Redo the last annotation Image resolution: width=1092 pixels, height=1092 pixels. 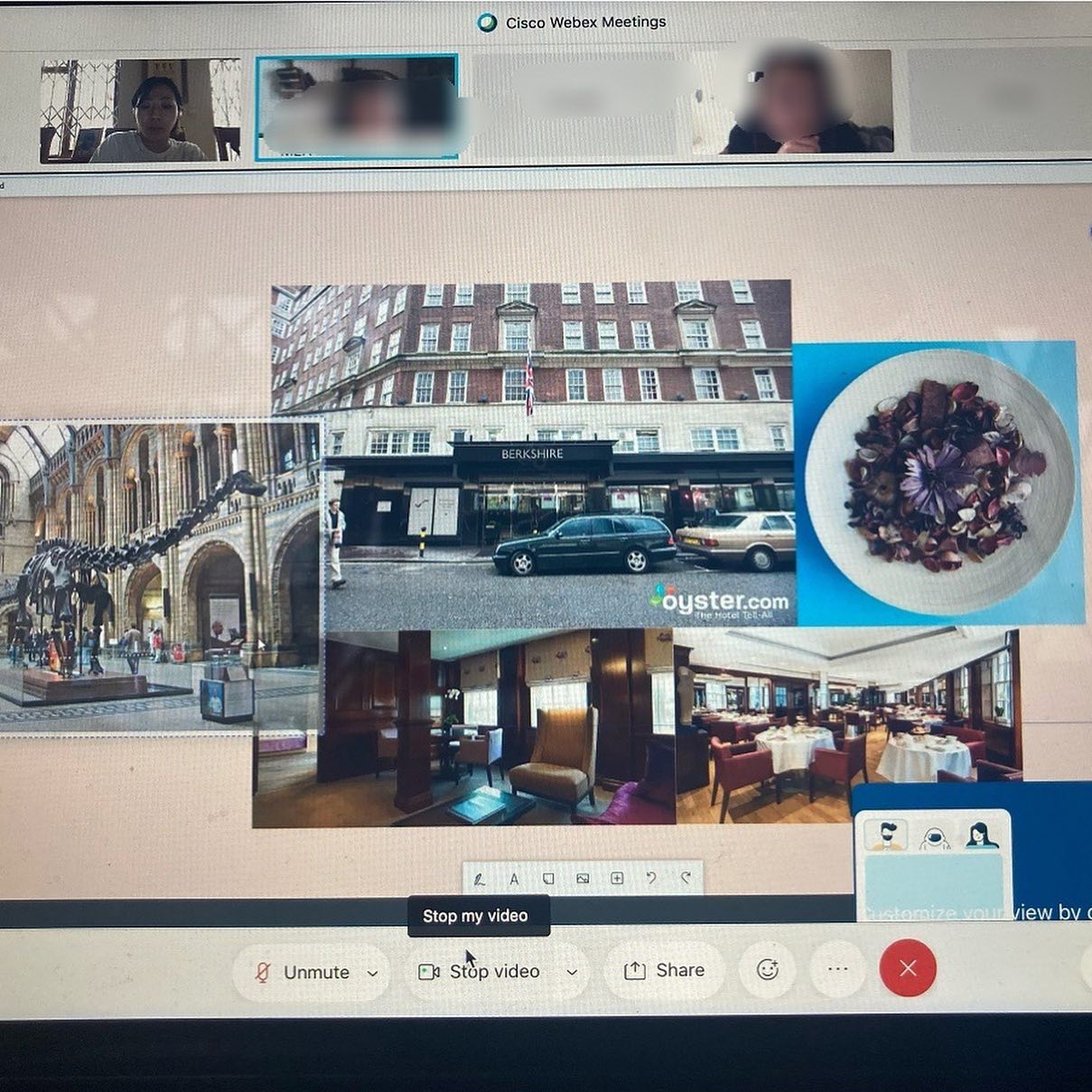coord(686,878)
